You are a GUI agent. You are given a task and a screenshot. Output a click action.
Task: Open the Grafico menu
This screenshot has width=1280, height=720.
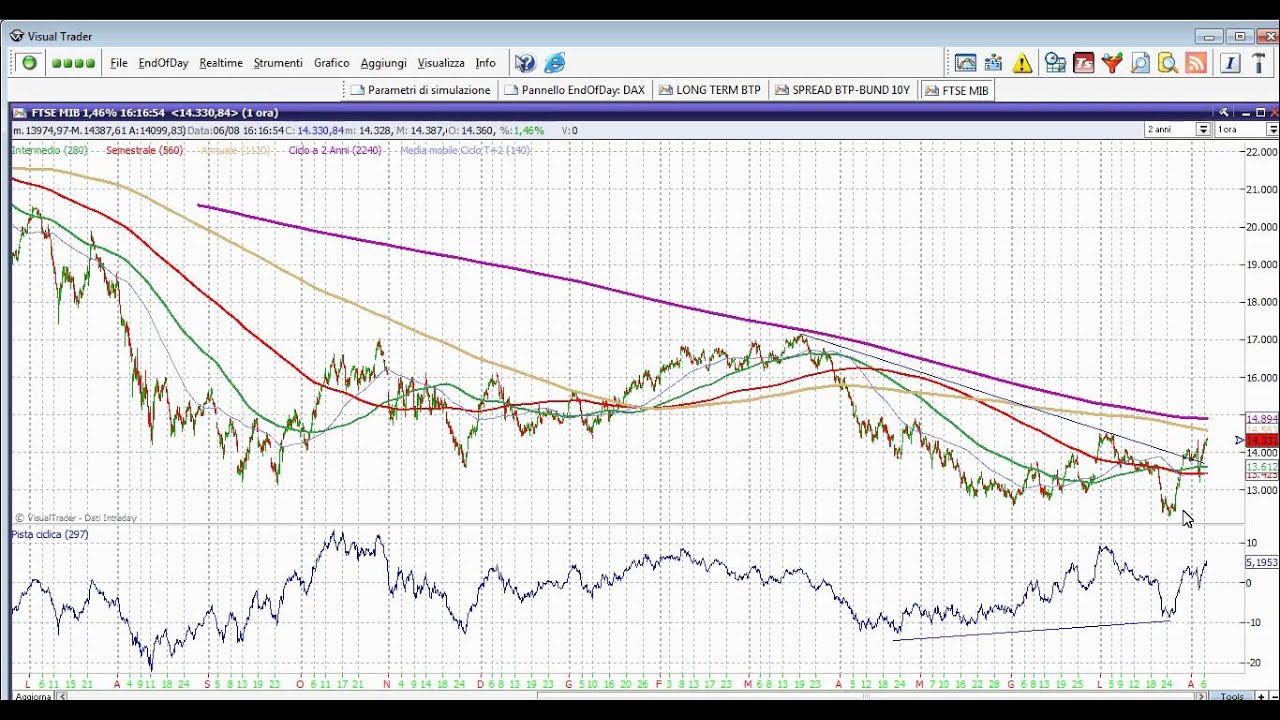tap(332, 63)
